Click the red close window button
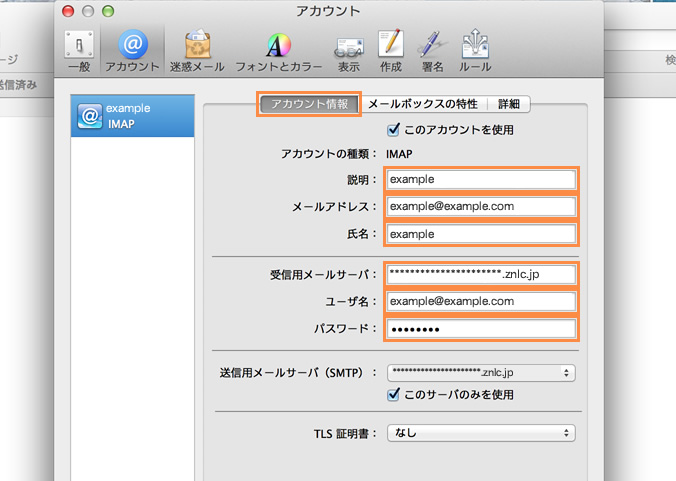 (x=68, y=11)
